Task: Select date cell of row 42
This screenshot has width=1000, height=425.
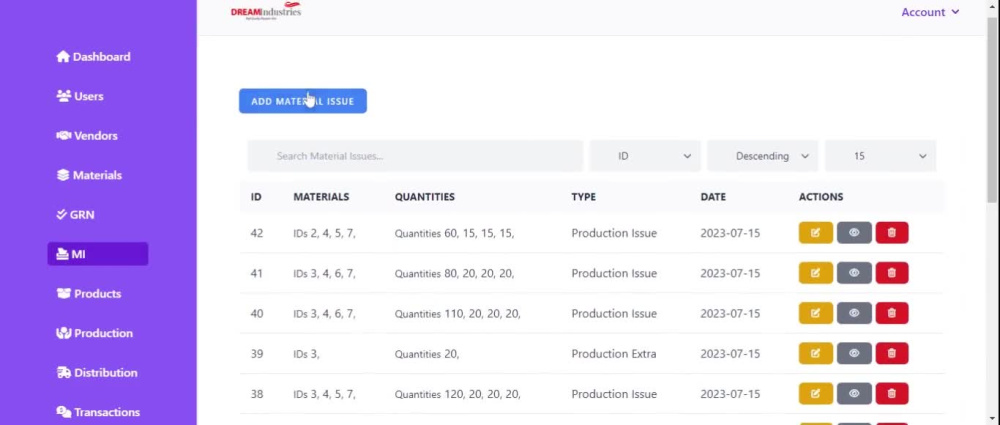Action: [730, 234]
